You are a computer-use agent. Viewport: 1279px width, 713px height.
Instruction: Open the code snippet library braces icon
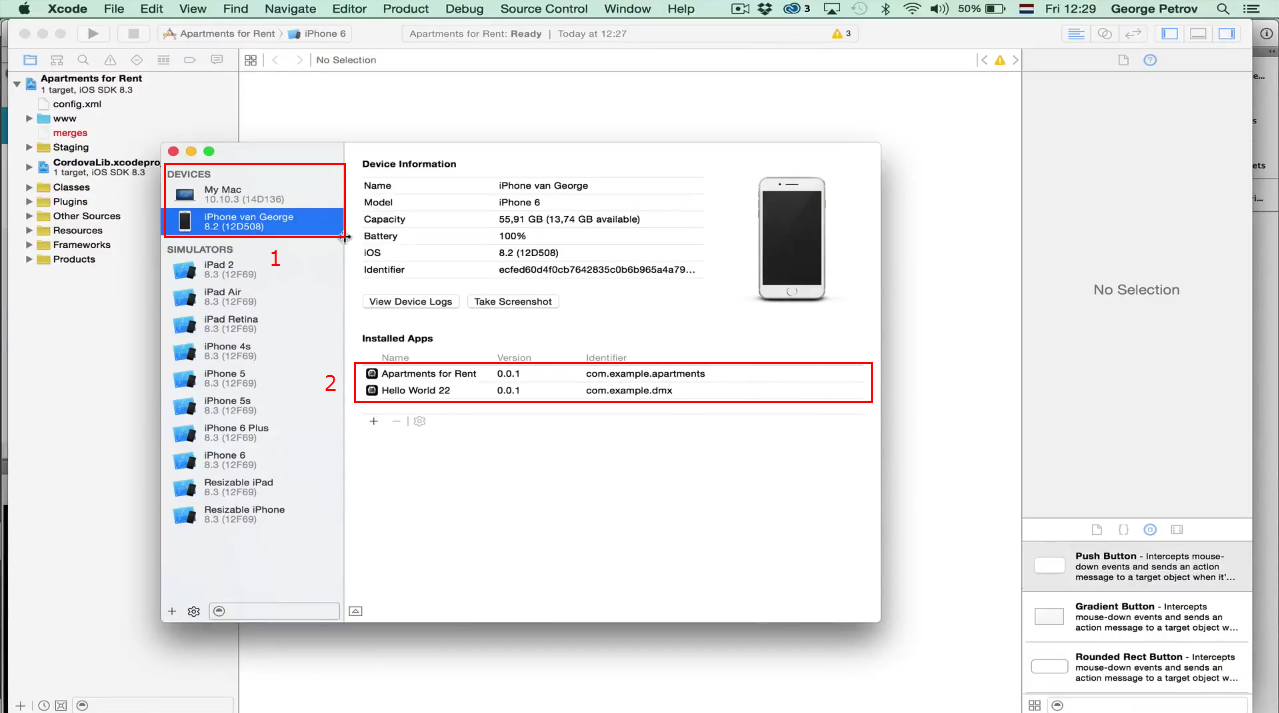(x=1123, y=529)
